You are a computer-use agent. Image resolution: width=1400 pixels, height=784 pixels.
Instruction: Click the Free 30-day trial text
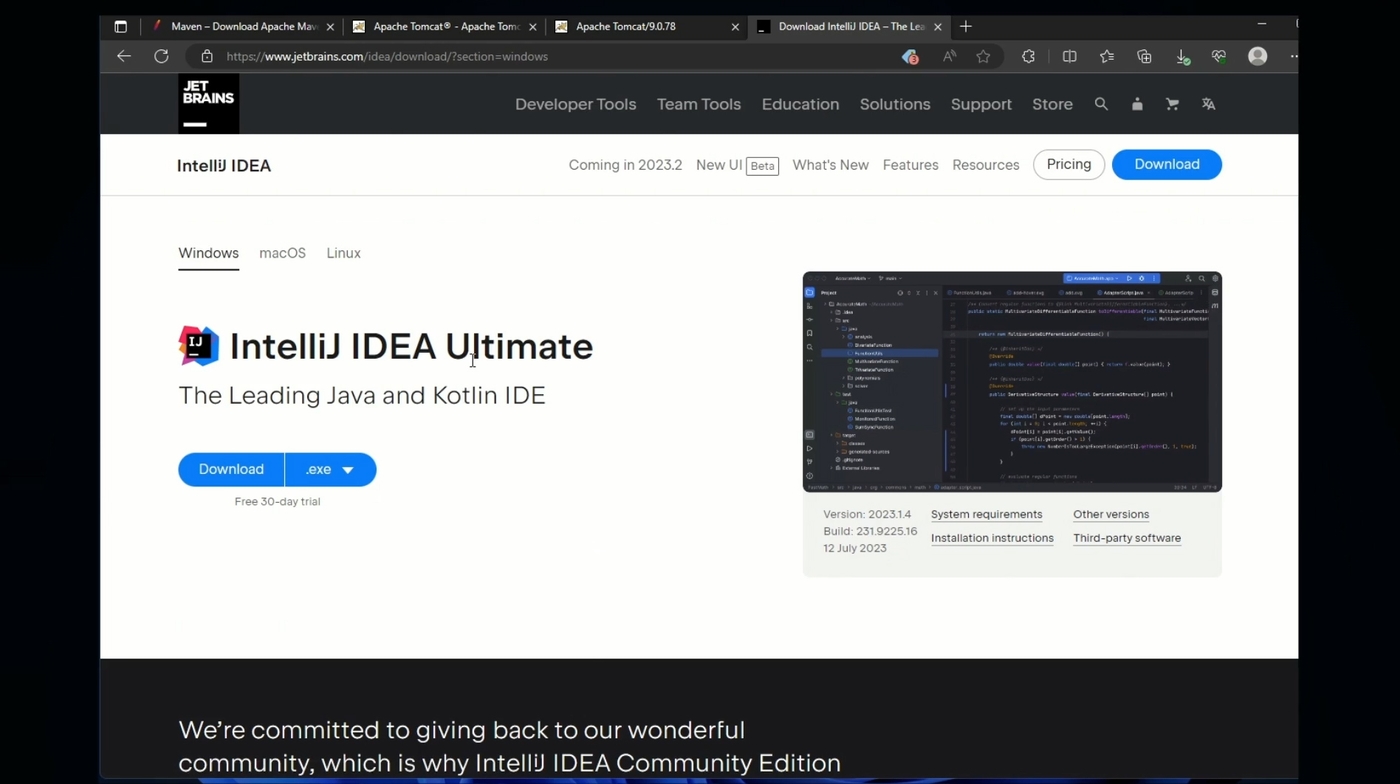[277, 501]
